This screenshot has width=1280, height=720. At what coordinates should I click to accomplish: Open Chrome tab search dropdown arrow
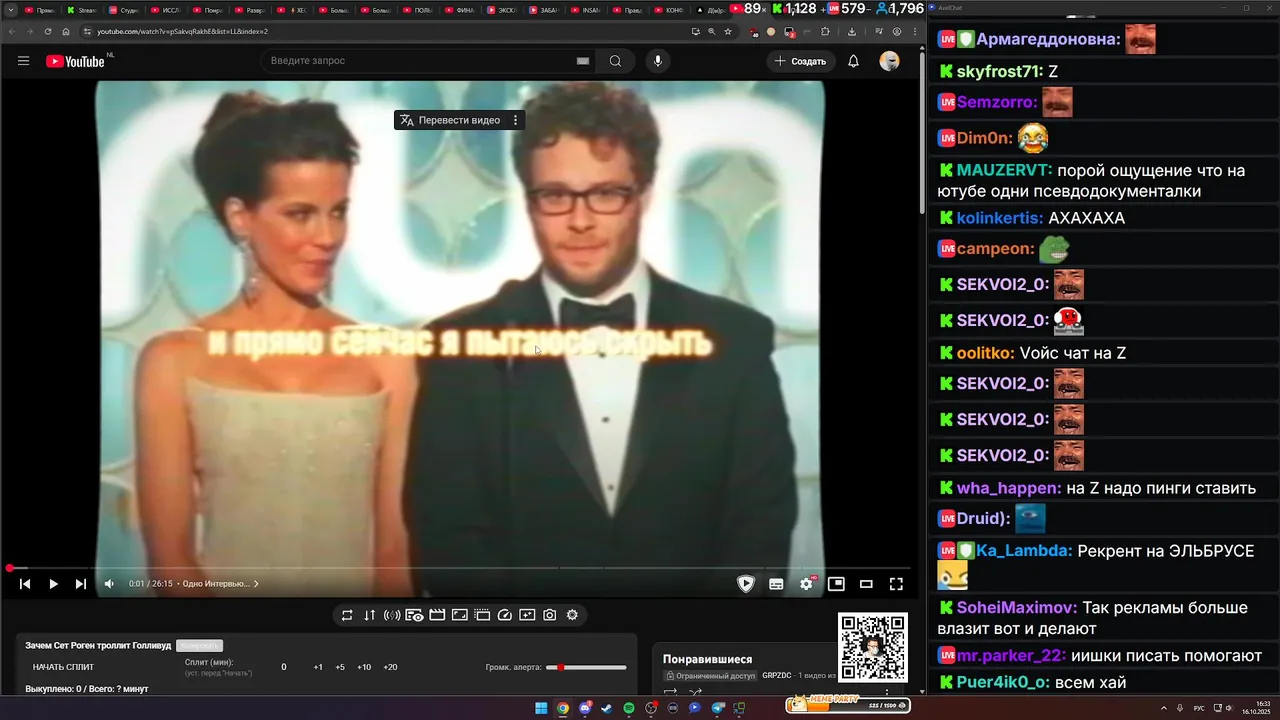[11, 9]
